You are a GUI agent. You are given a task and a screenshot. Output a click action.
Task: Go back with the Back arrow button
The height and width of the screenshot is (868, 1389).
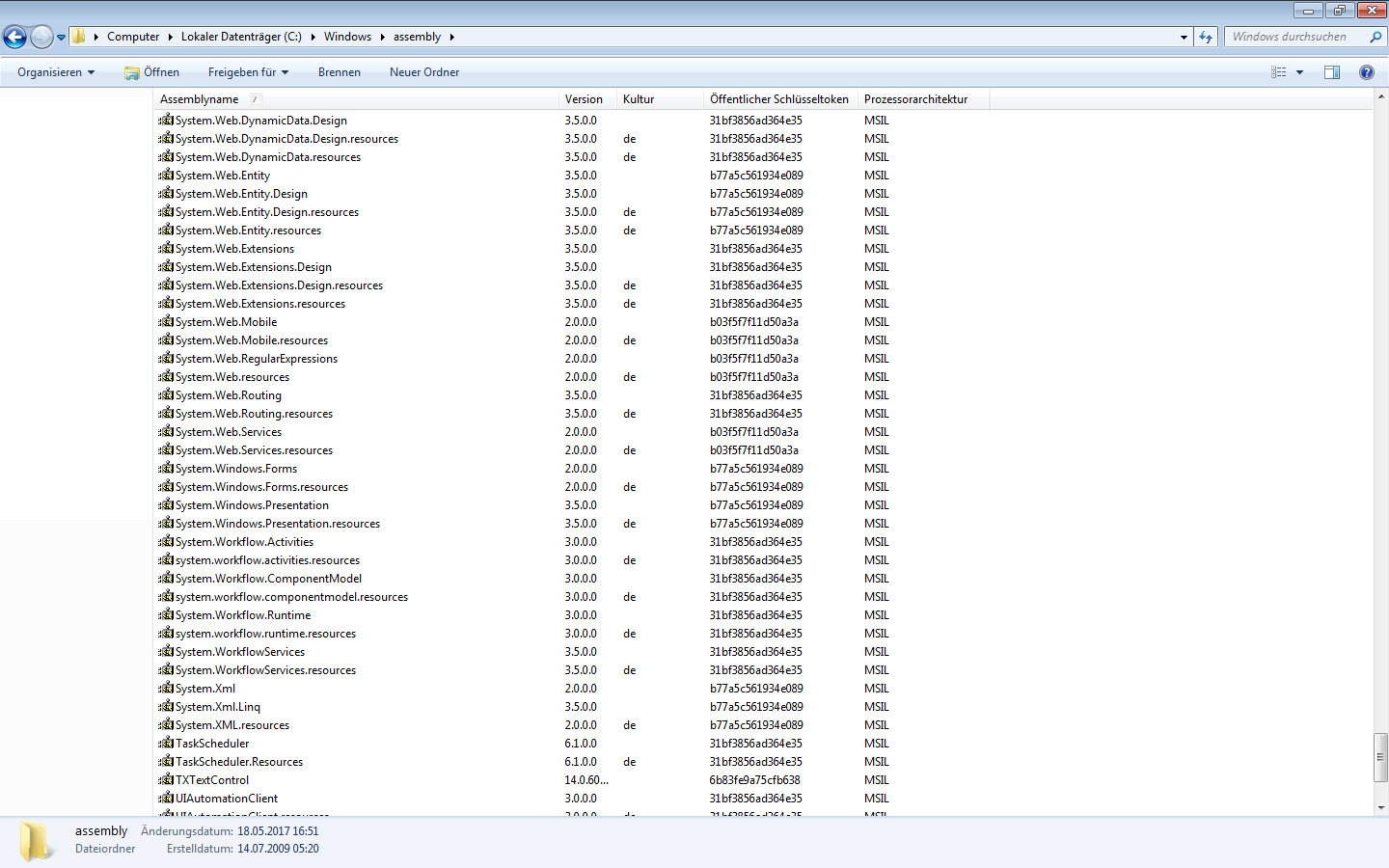(14, 37)
